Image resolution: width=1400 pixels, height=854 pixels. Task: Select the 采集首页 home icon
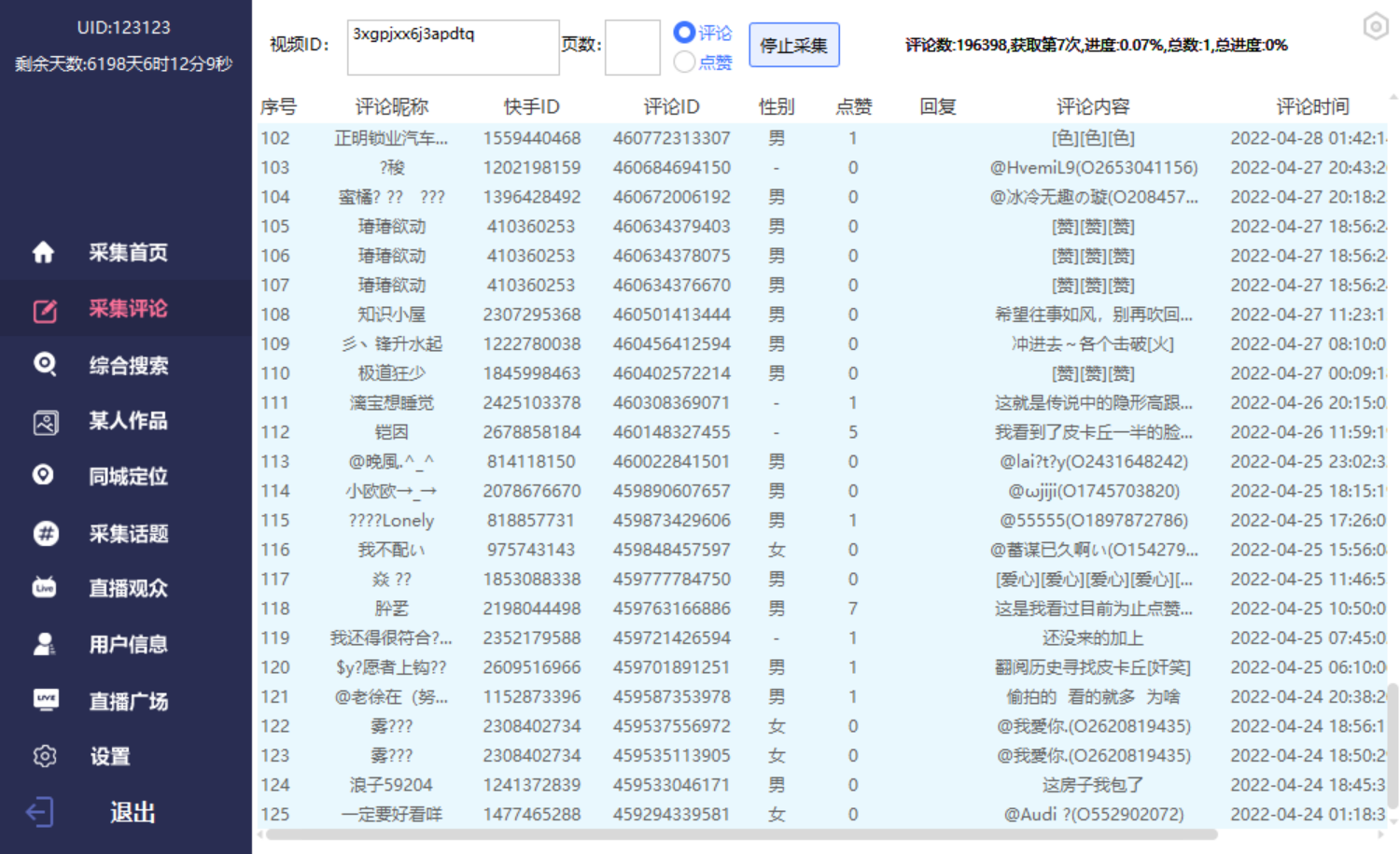pyautogui.click(x=44, y=252)
